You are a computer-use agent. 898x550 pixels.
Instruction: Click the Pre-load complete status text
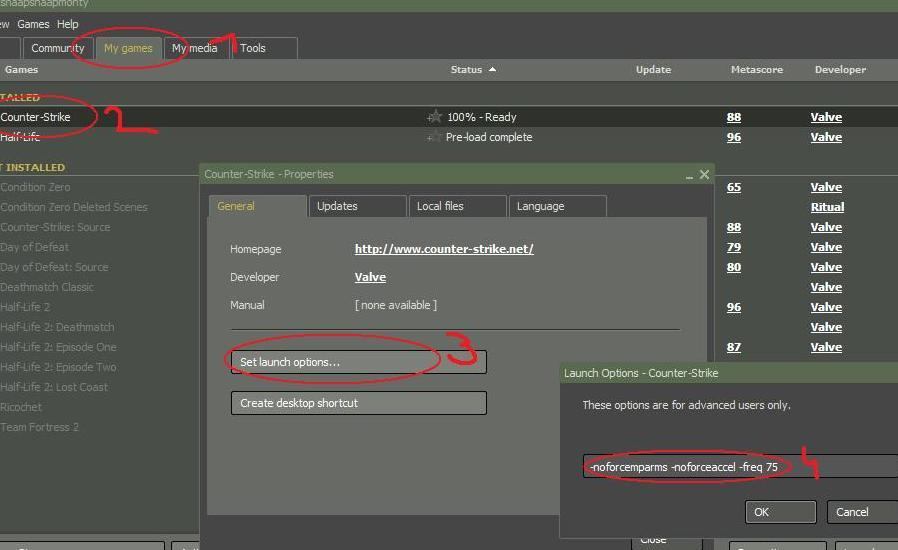[x=489, y=137]
